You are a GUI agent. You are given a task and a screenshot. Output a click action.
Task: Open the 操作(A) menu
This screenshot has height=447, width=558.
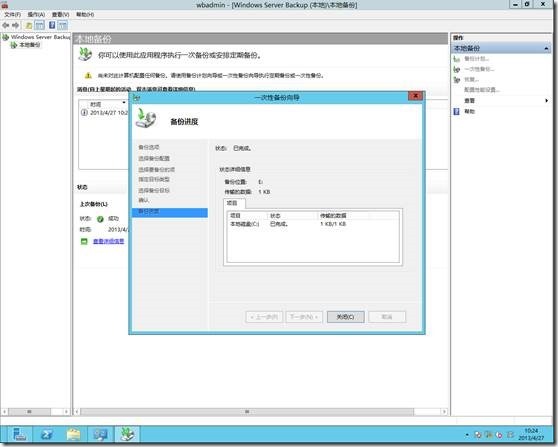point(36,15)
